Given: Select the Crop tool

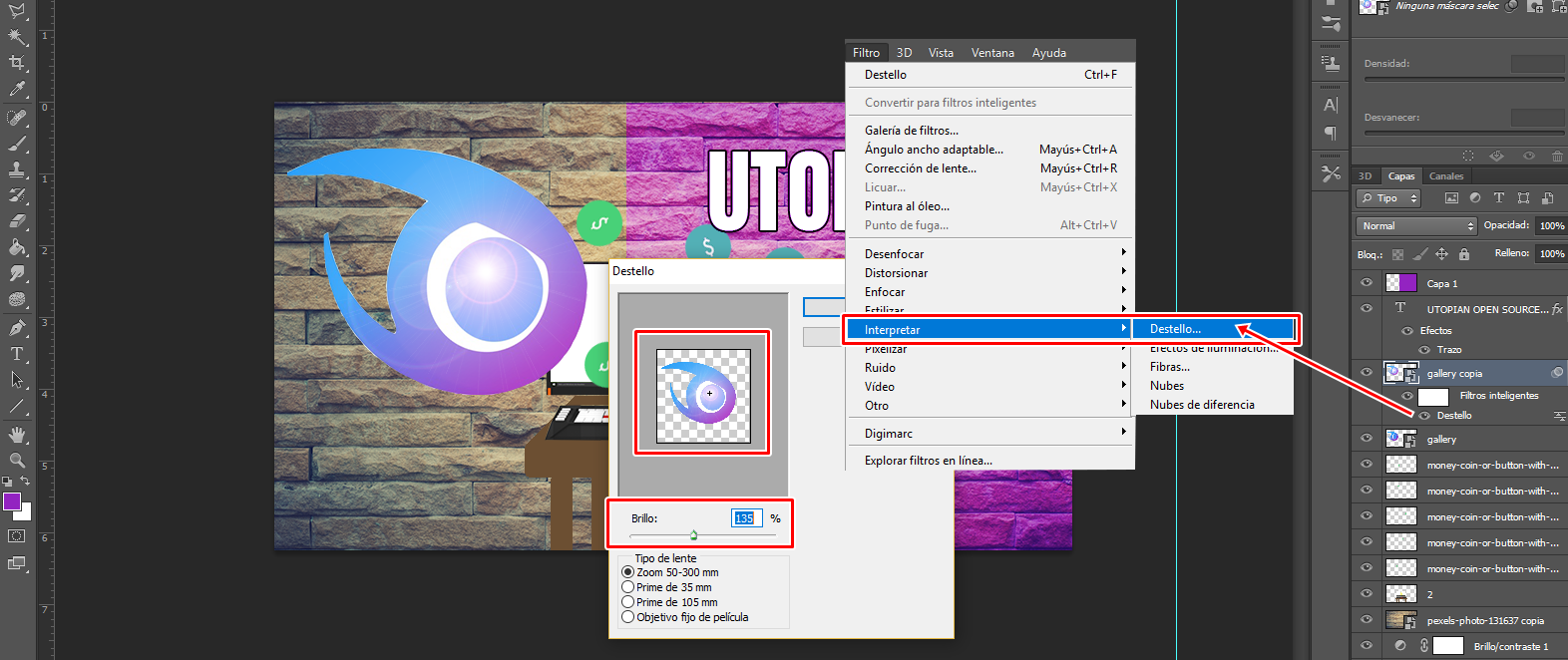Looking at the screenshot, I should point(17,63).
